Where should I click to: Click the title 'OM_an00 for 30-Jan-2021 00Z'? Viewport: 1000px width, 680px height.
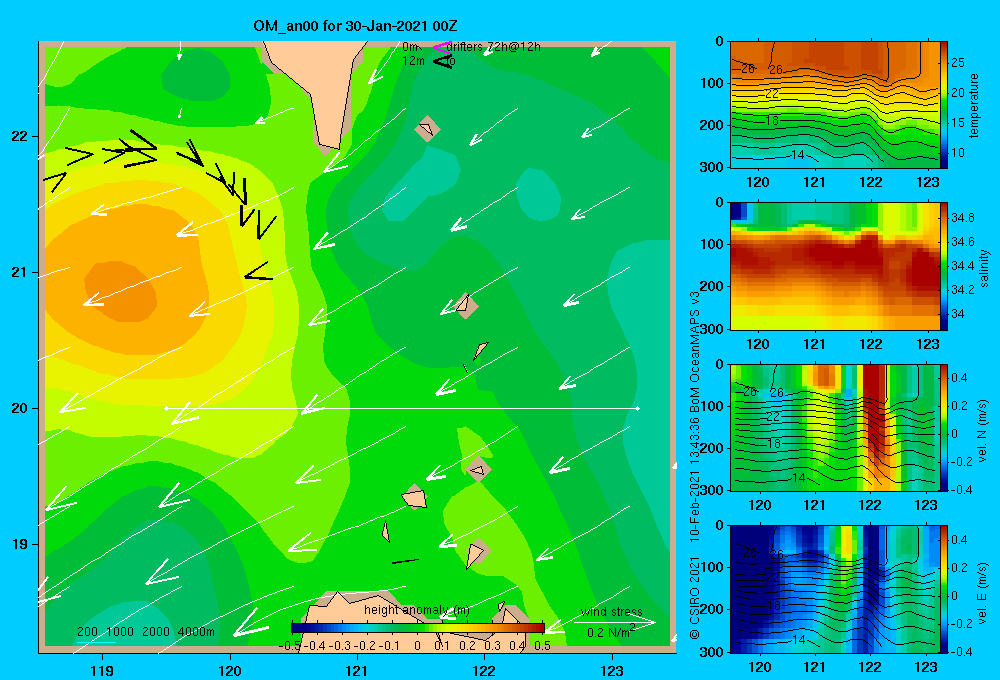(x=355, y=26)
